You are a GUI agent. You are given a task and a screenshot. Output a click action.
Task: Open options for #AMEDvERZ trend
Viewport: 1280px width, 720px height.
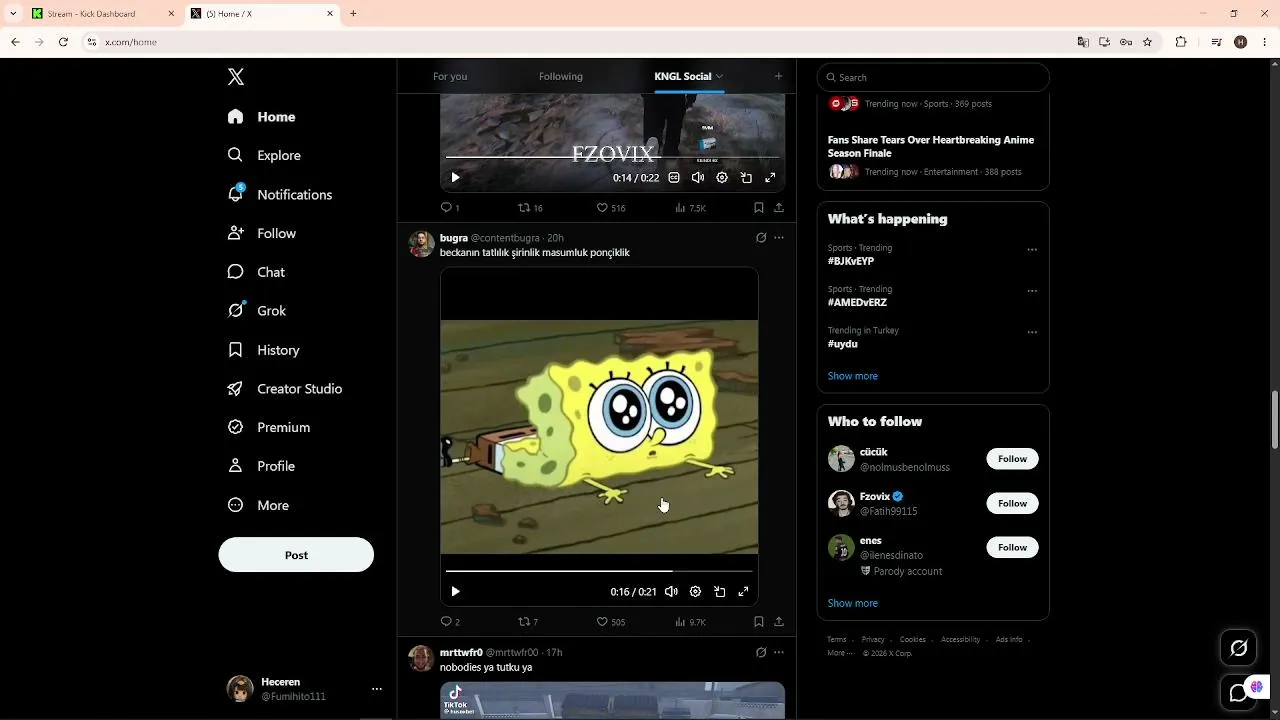pos(1032,291)
